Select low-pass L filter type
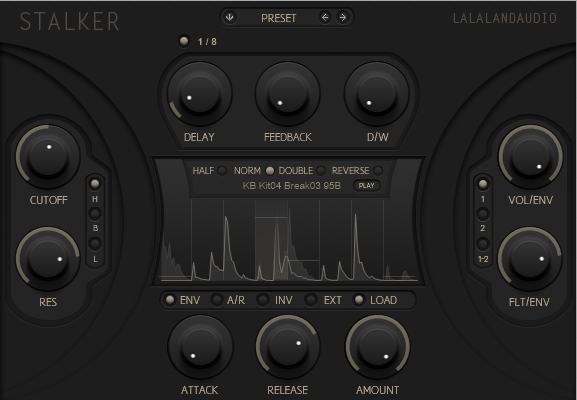Viewport: 577px width, 400px height. pyautogui.click(x=95, y=244)
